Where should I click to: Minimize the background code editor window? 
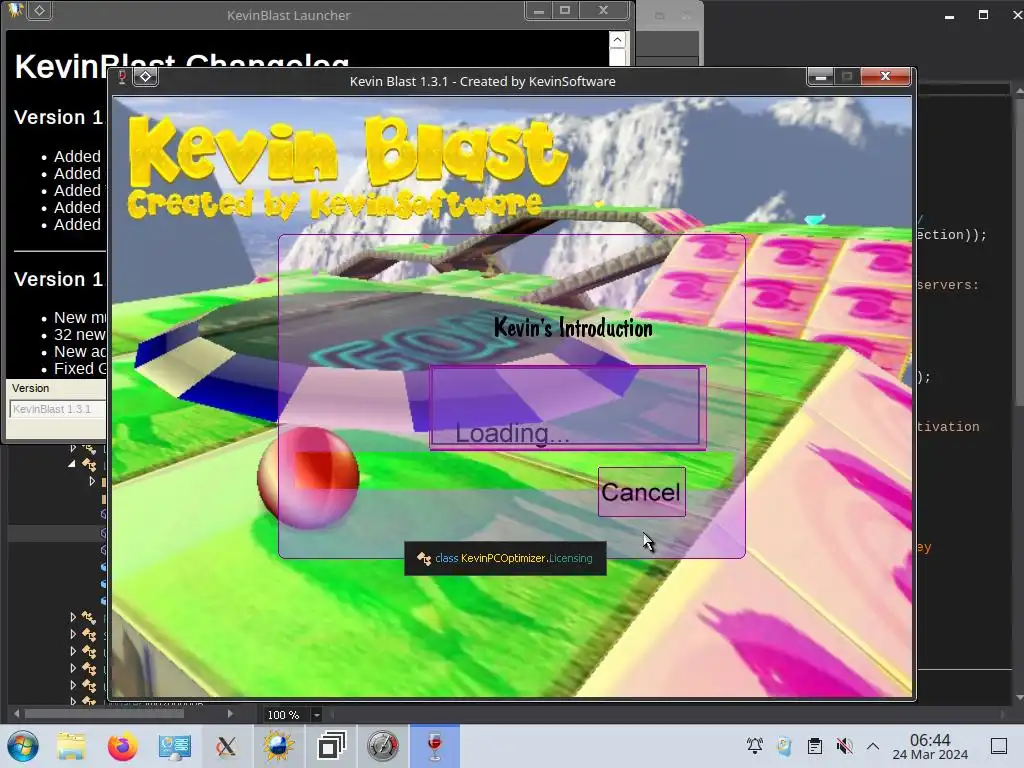point(950,16)
